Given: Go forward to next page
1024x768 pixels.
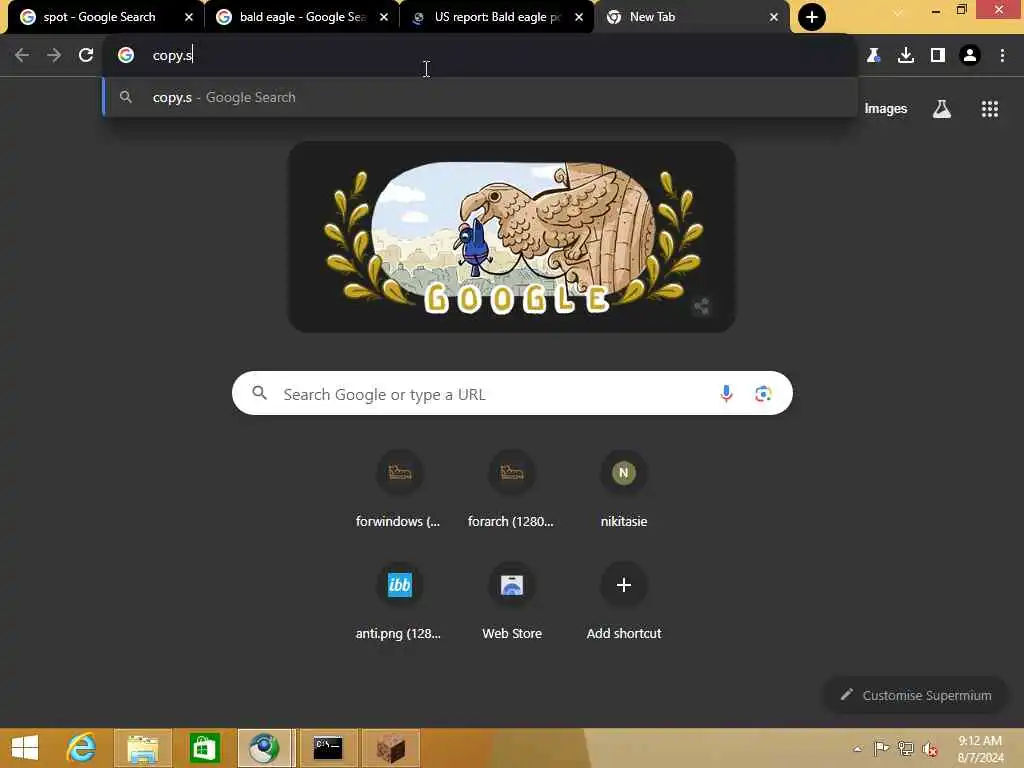Looking at the screenshot, I should [54, 55].
